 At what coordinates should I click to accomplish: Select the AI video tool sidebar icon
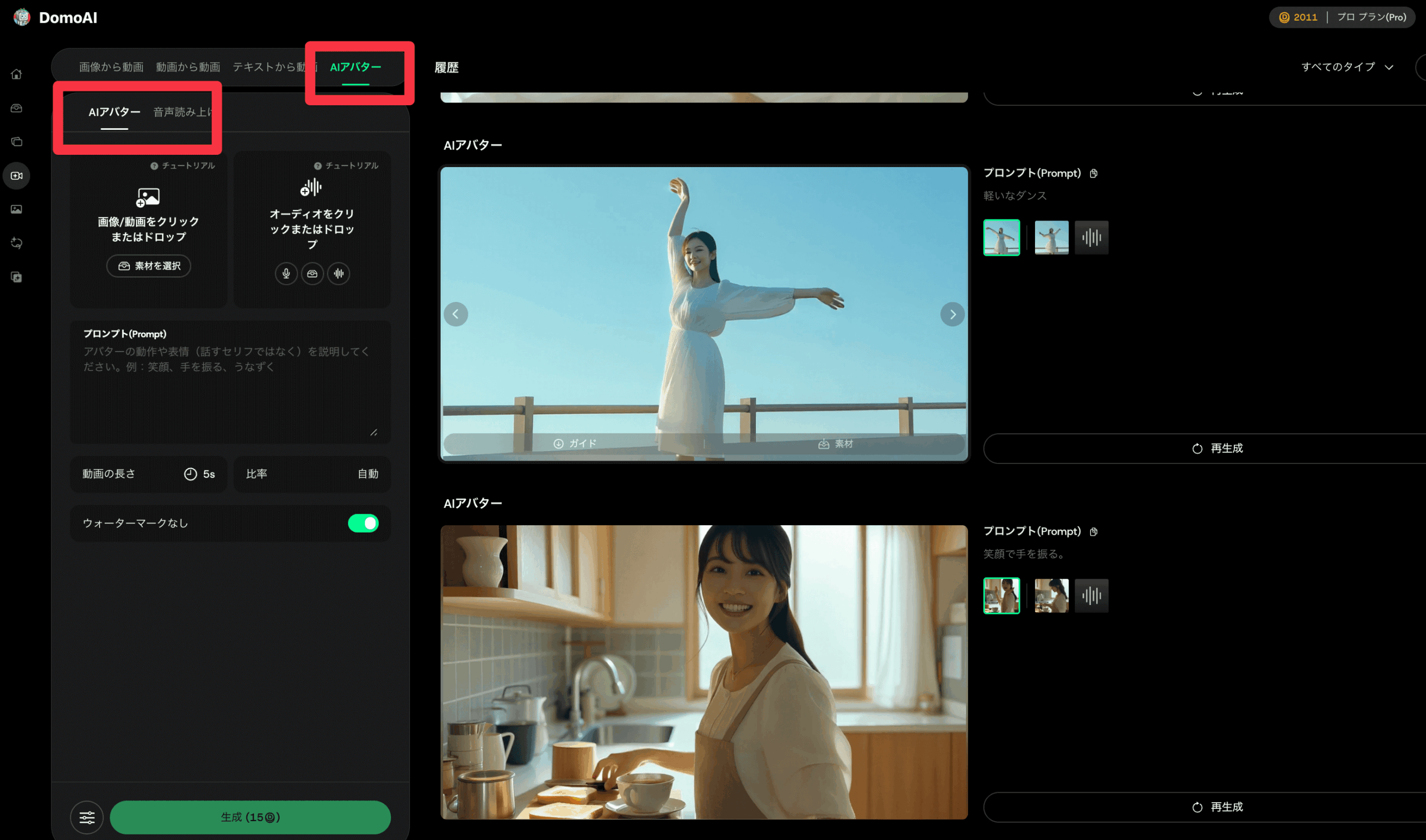click(x=16, y=175)
